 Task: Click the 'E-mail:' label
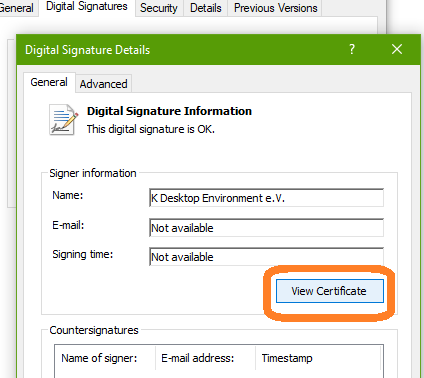coord(68,225)
